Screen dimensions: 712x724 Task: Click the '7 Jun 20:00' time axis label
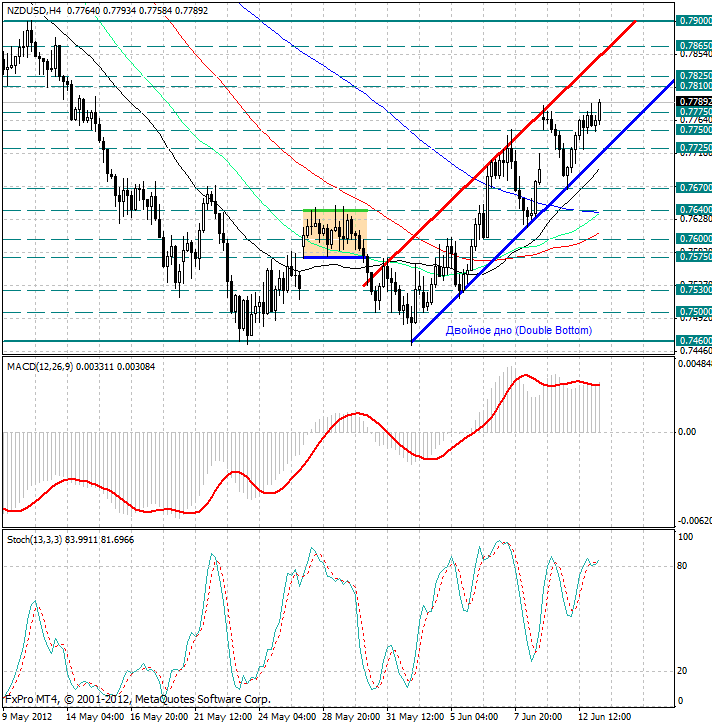pyautogui.click(x=538, y=717)
